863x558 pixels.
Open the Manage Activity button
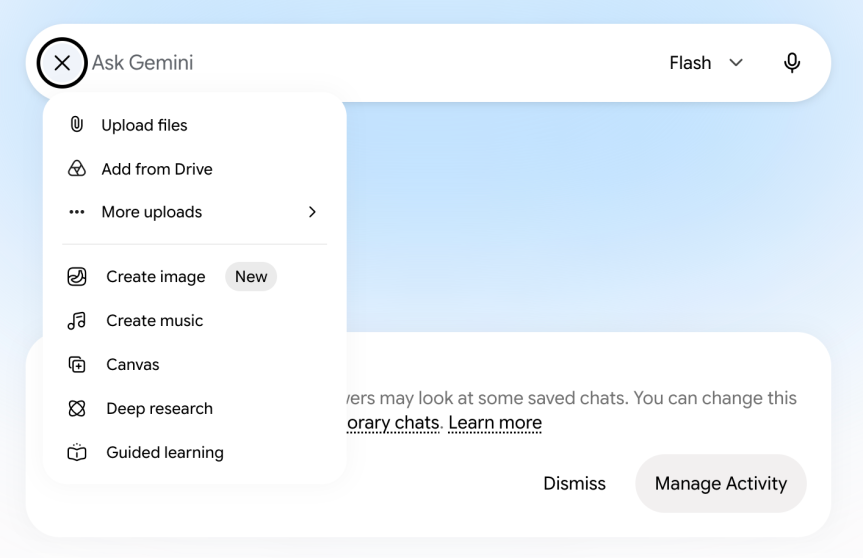[720, 483]
